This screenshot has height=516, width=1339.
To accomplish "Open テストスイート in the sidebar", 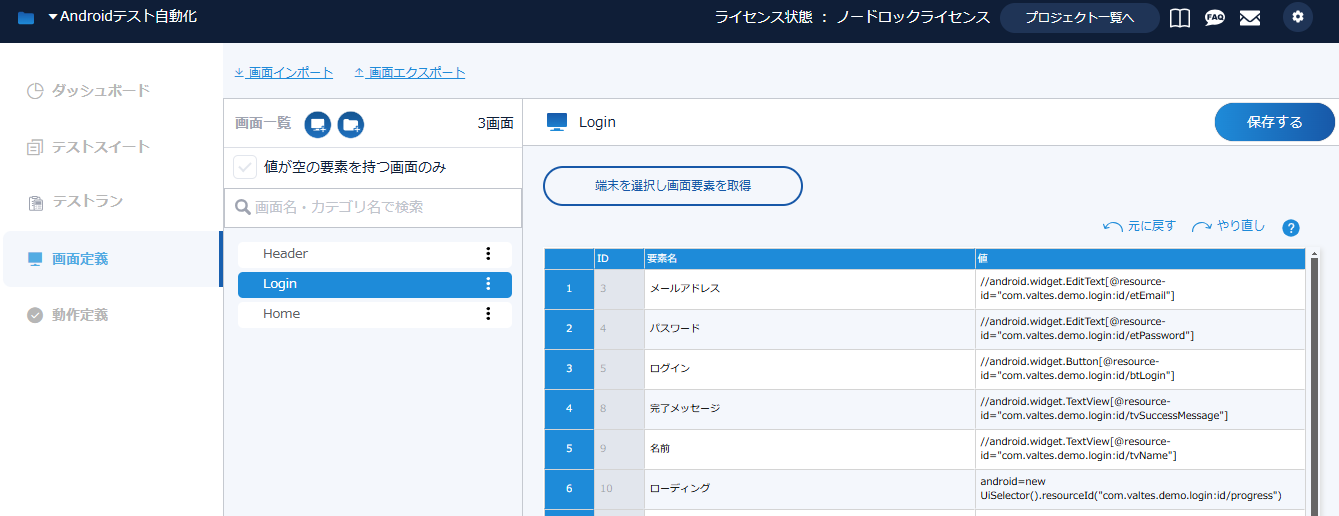I will [100, 147].
